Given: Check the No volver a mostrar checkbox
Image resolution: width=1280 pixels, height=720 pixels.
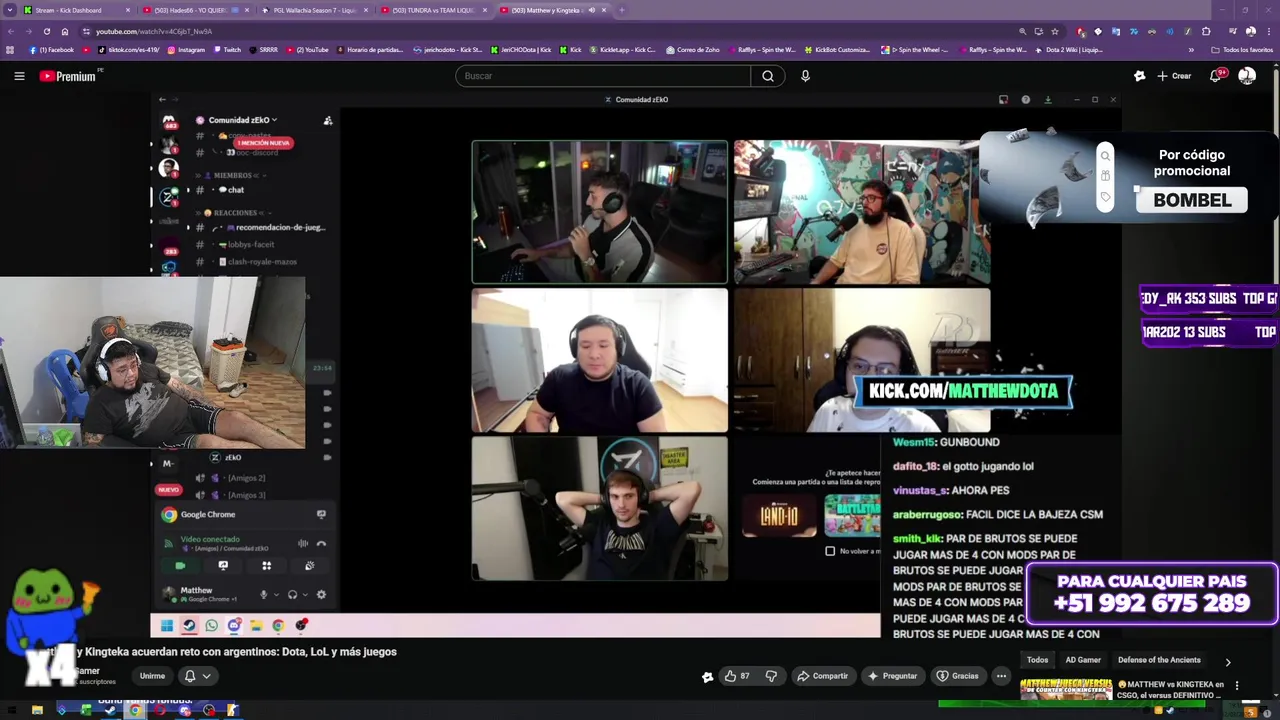Looking at the screenshot, I should click(x=830, y=551).
